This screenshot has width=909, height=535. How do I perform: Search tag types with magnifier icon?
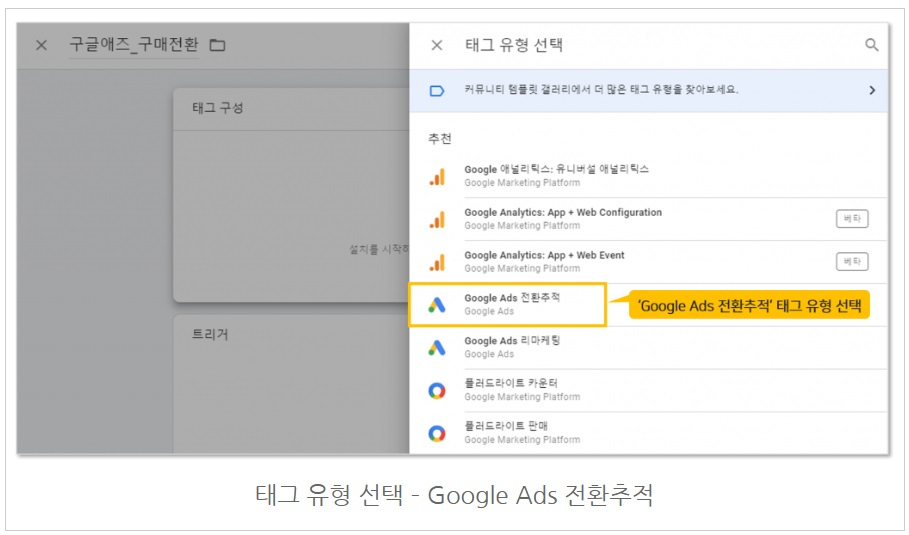(871, 45)
